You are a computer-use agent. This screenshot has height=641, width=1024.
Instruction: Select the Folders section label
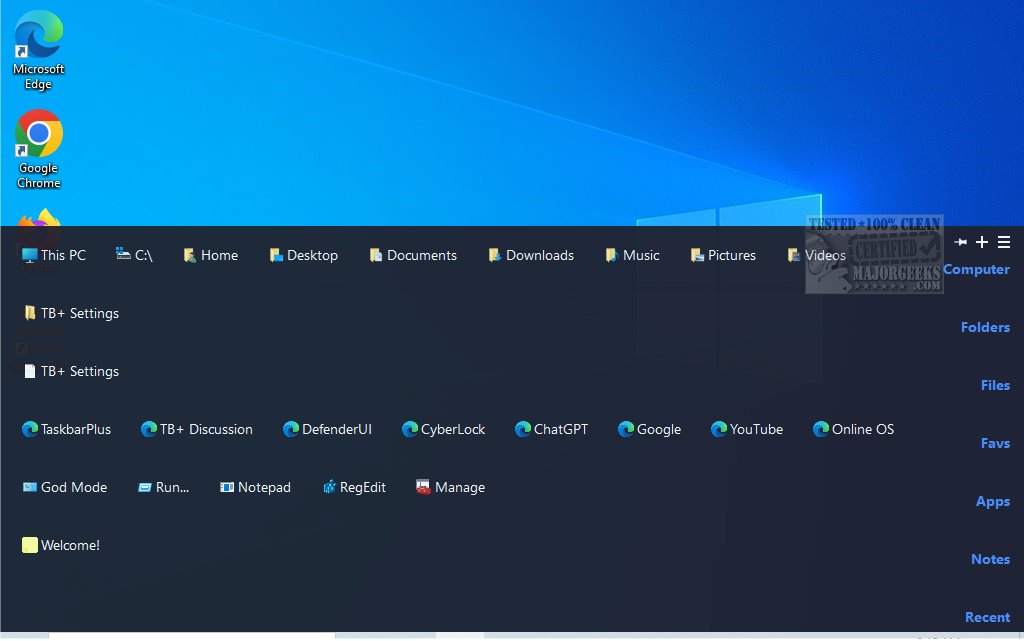pyautogui.click(x=985, y=327)
